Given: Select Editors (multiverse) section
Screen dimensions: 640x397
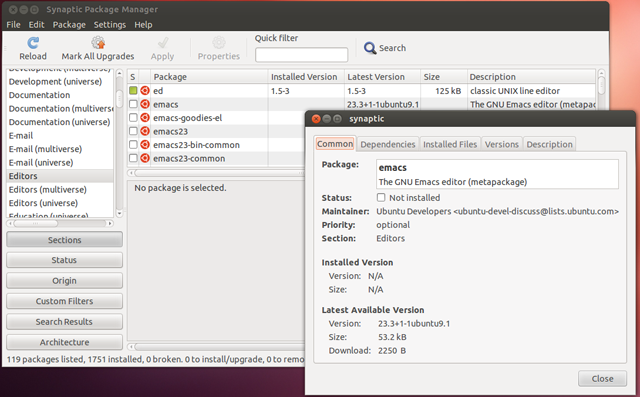Looking at the screenshot, I should point(60,189).
